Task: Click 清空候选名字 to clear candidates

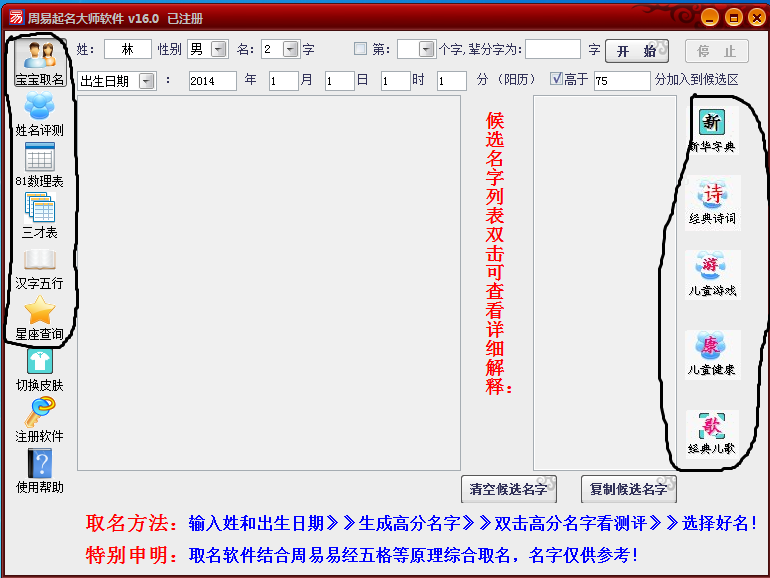Action: [508, 489]
